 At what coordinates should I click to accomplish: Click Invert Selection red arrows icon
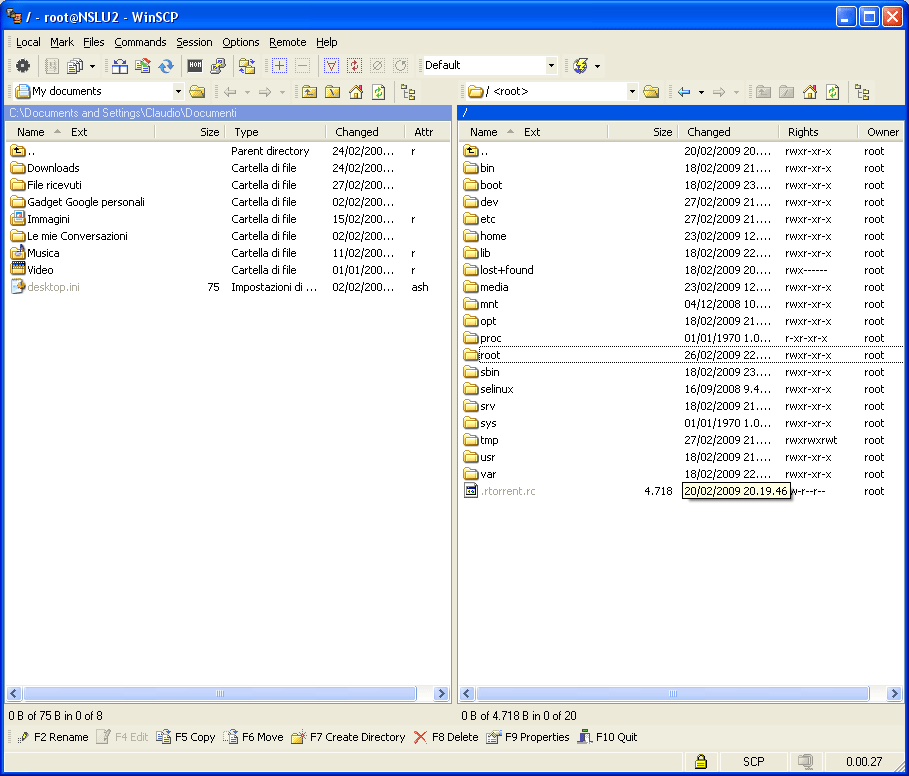pyautogui.click(x=354, y=65)
